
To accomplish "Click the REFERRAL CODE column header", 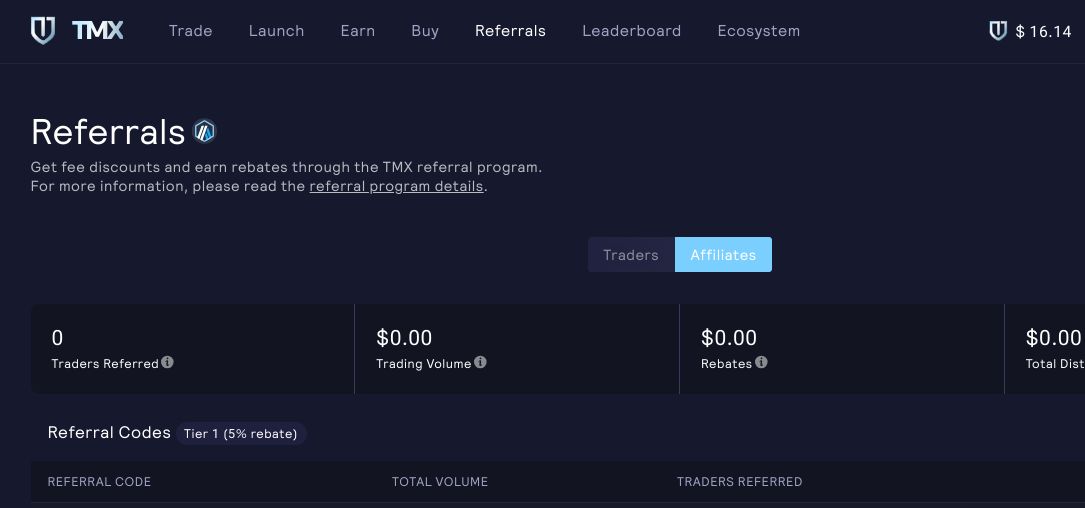I will (99, 482).
